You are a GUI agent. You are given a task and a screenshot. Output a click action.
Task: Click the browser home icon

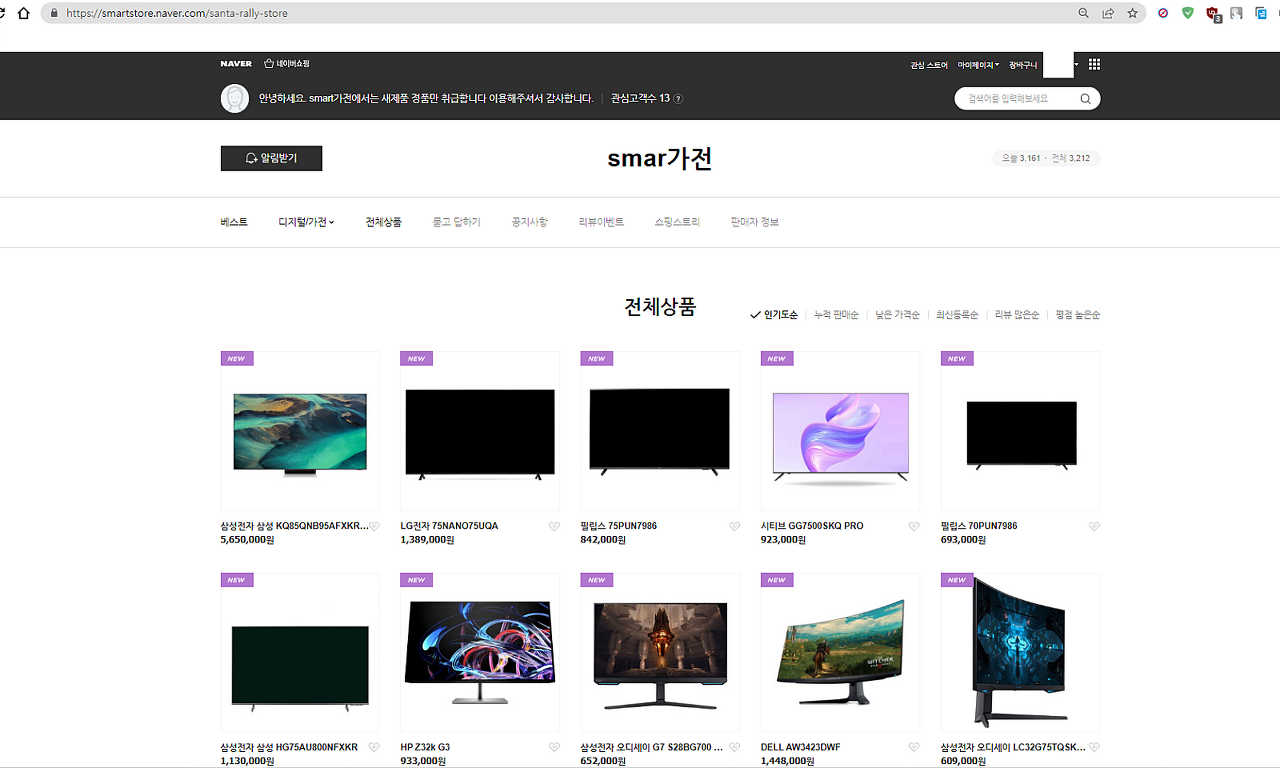point(24,14)
